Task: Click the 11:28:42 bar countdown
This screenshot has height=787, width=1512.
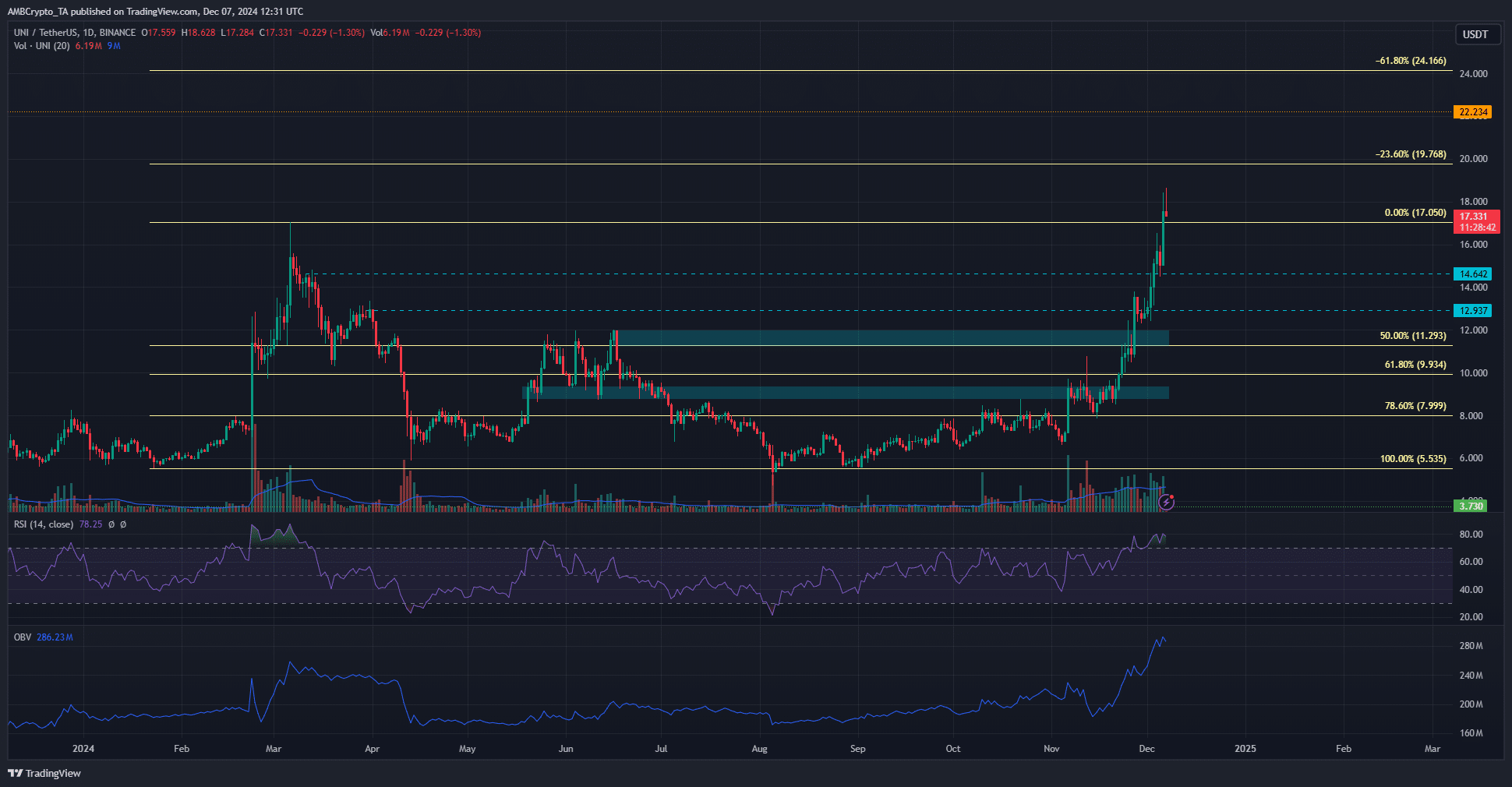Action: click(1477, 228)
